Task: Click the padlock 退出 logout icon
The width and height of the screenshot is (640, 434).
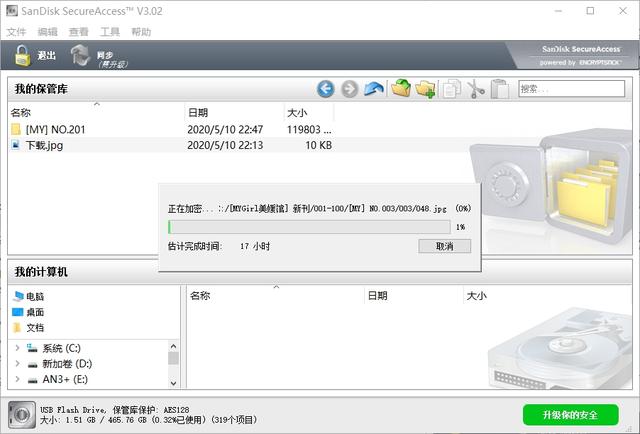Action: (22, 56)
